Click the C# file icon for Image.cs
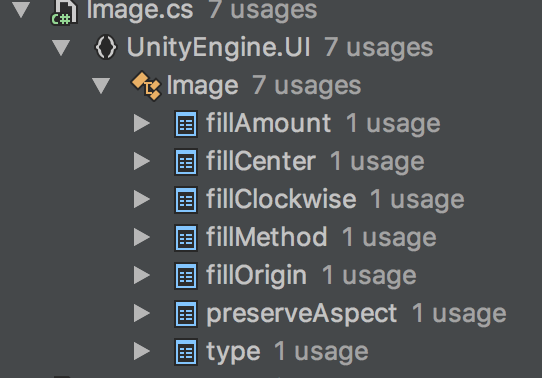 65,12
